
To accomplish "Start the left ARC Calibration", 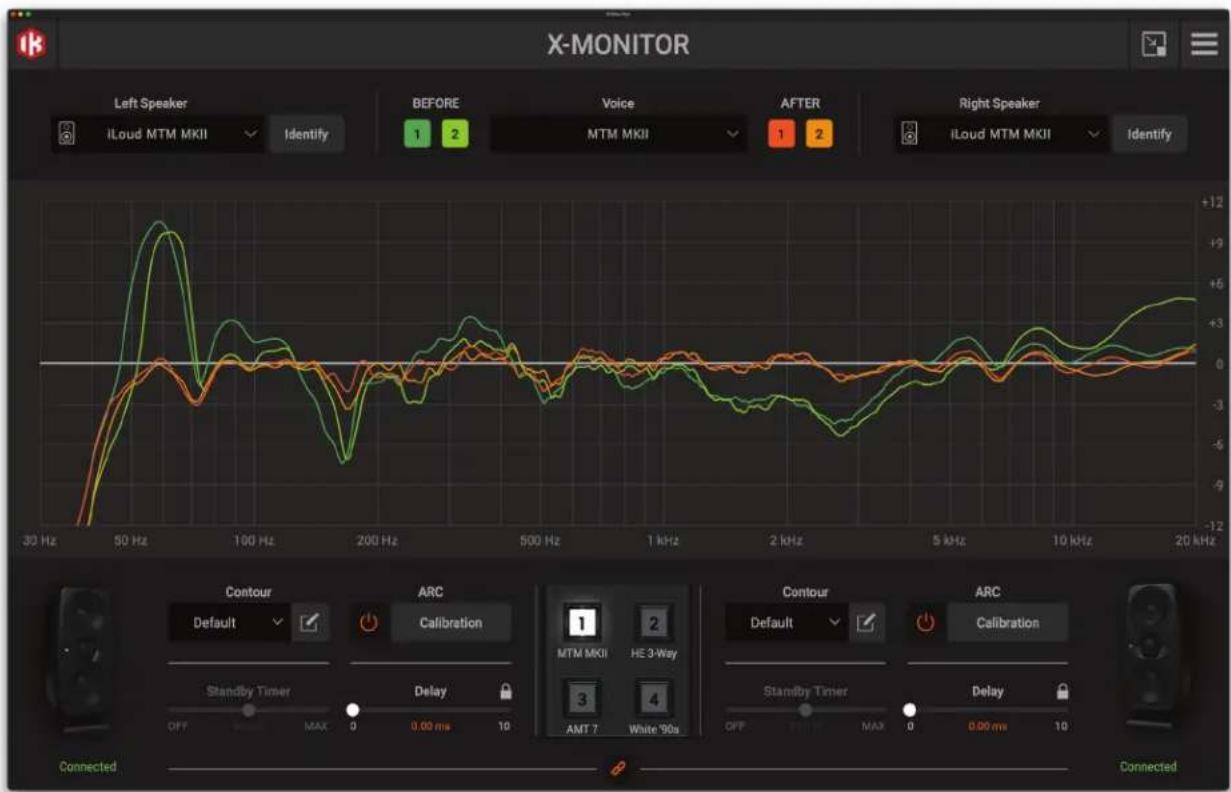I will tap(450, 623).
